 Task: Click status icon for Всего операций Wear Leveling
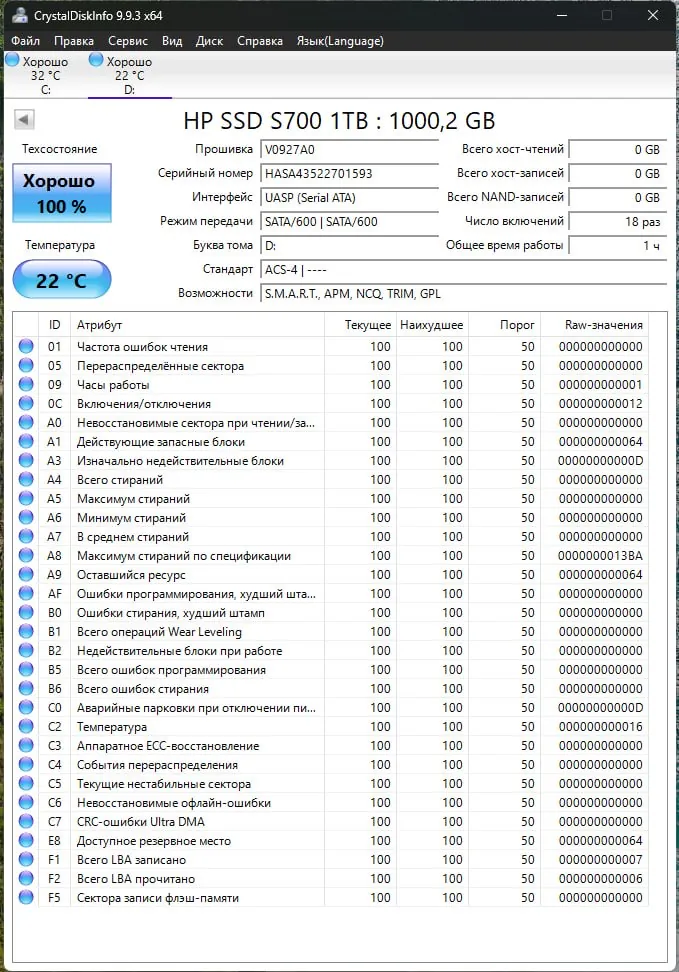(26, 632)
